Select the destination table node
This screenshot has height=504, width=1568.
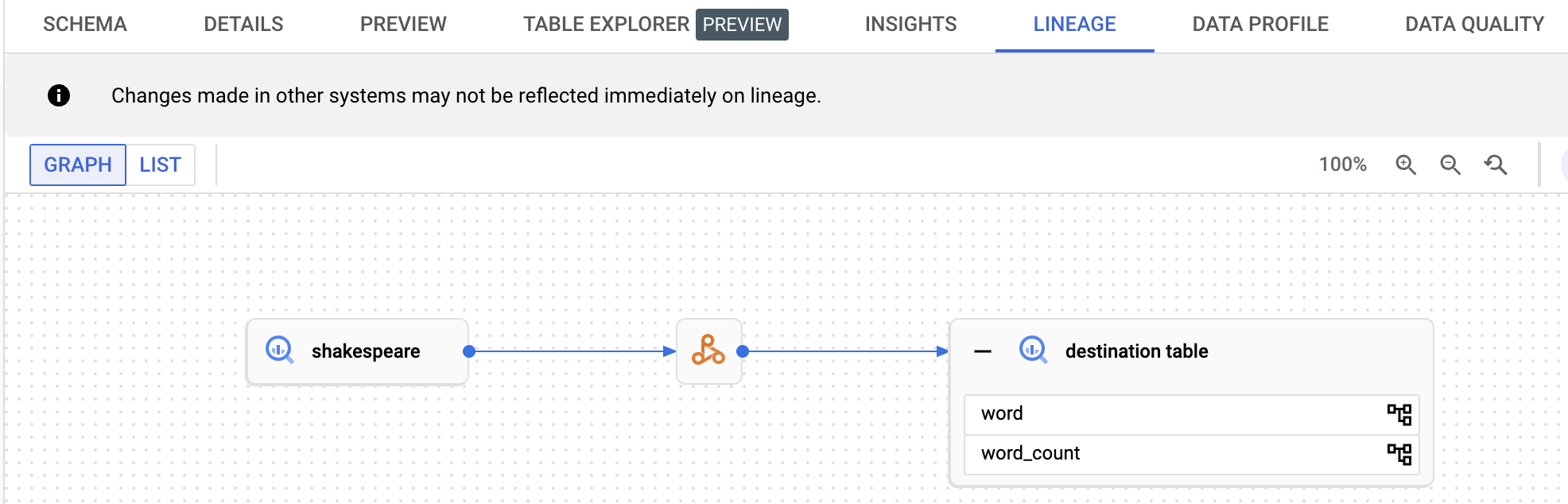click(x=1137, y=351)
